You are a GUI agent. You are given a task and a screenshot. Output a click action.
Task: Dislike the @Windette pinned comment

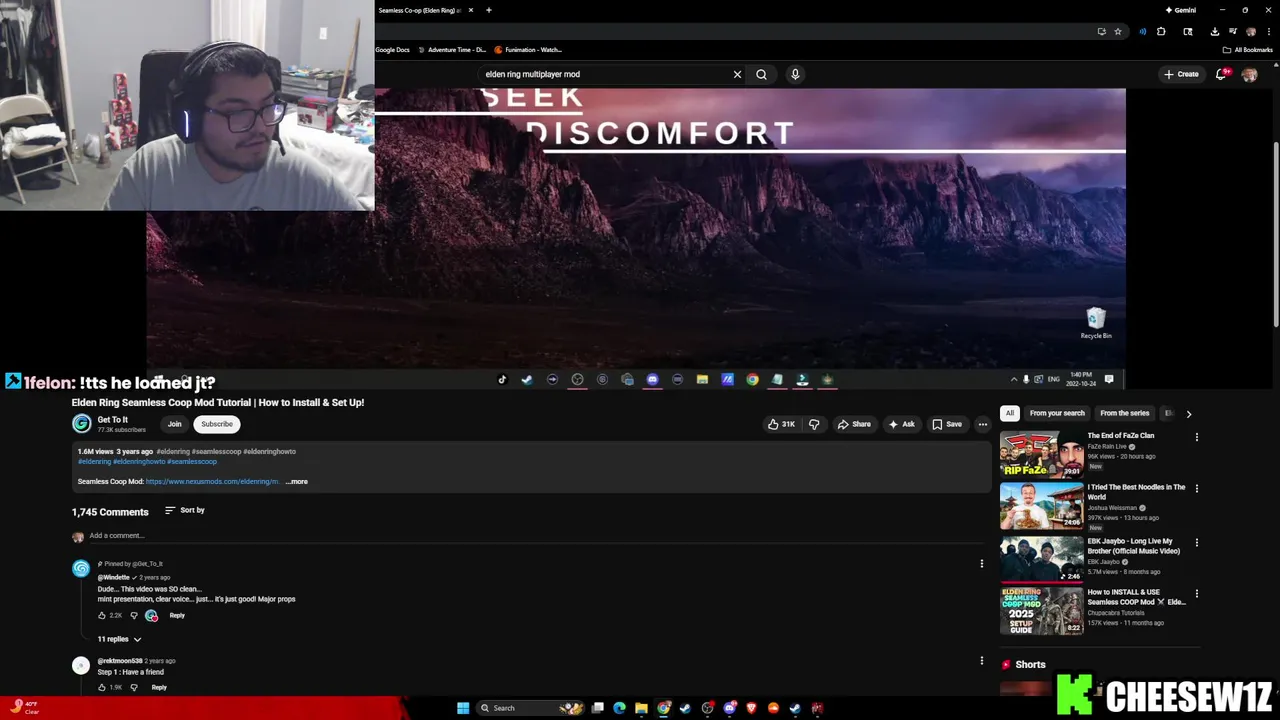click(134, 615)
